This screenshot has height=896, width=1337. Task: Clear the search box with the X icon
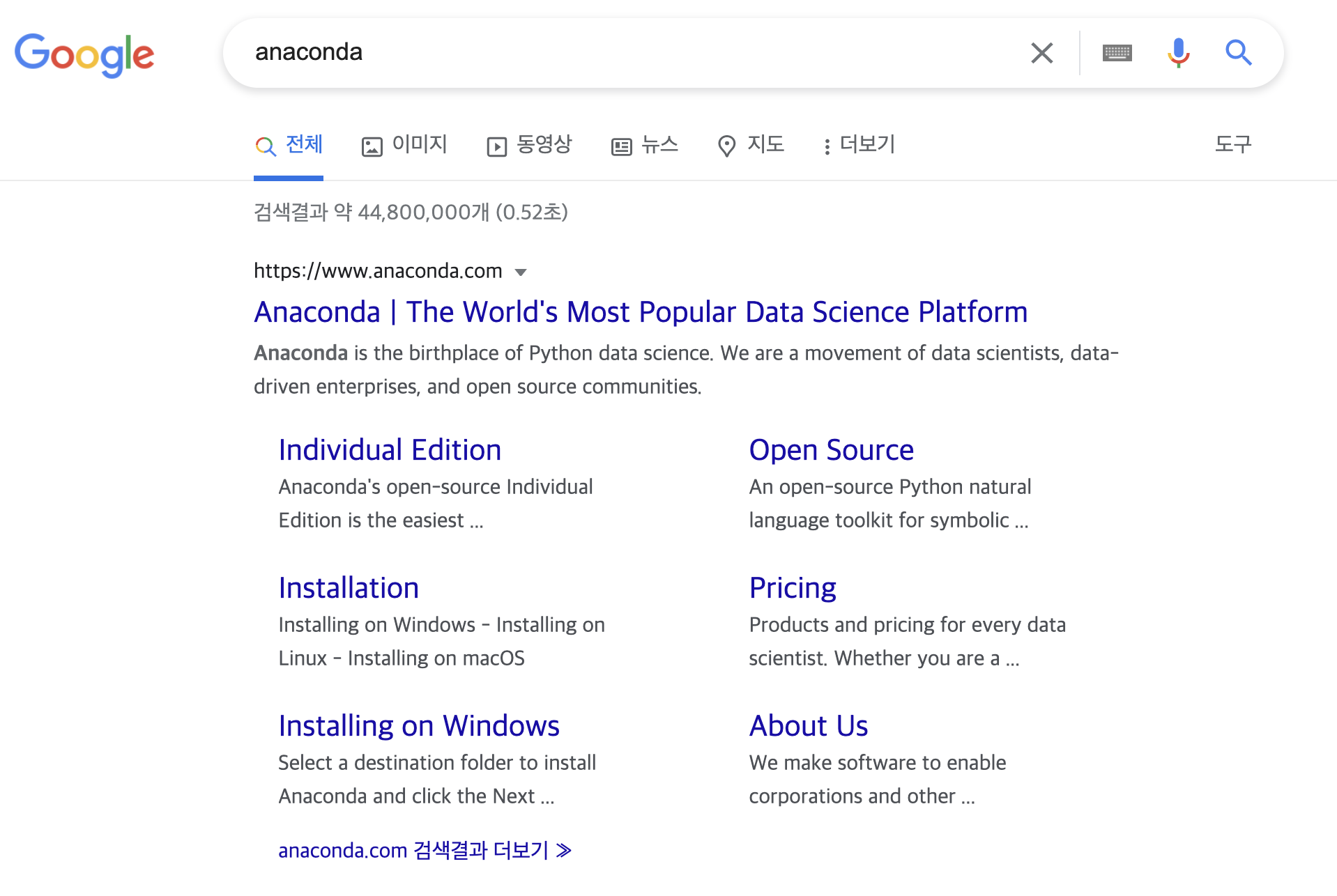1041,53
